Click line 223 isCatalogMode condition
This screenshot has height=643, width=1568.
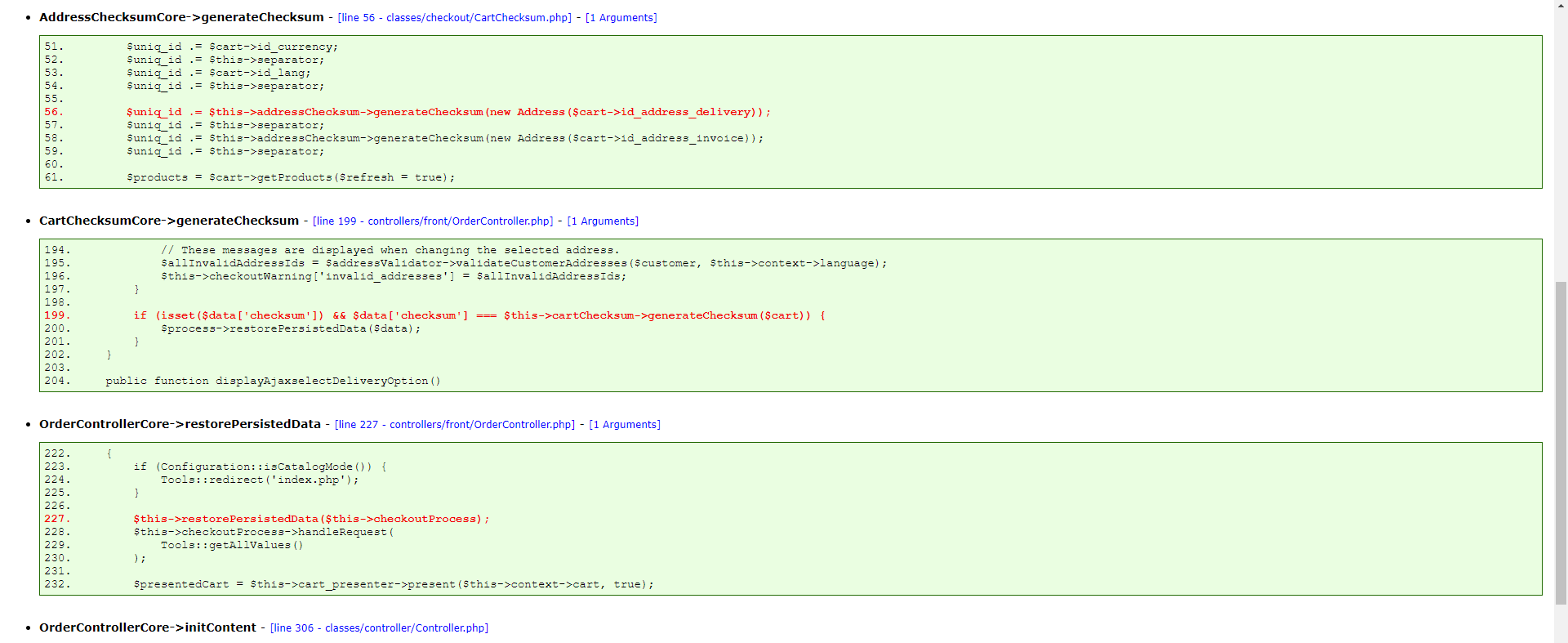(260, 467)
